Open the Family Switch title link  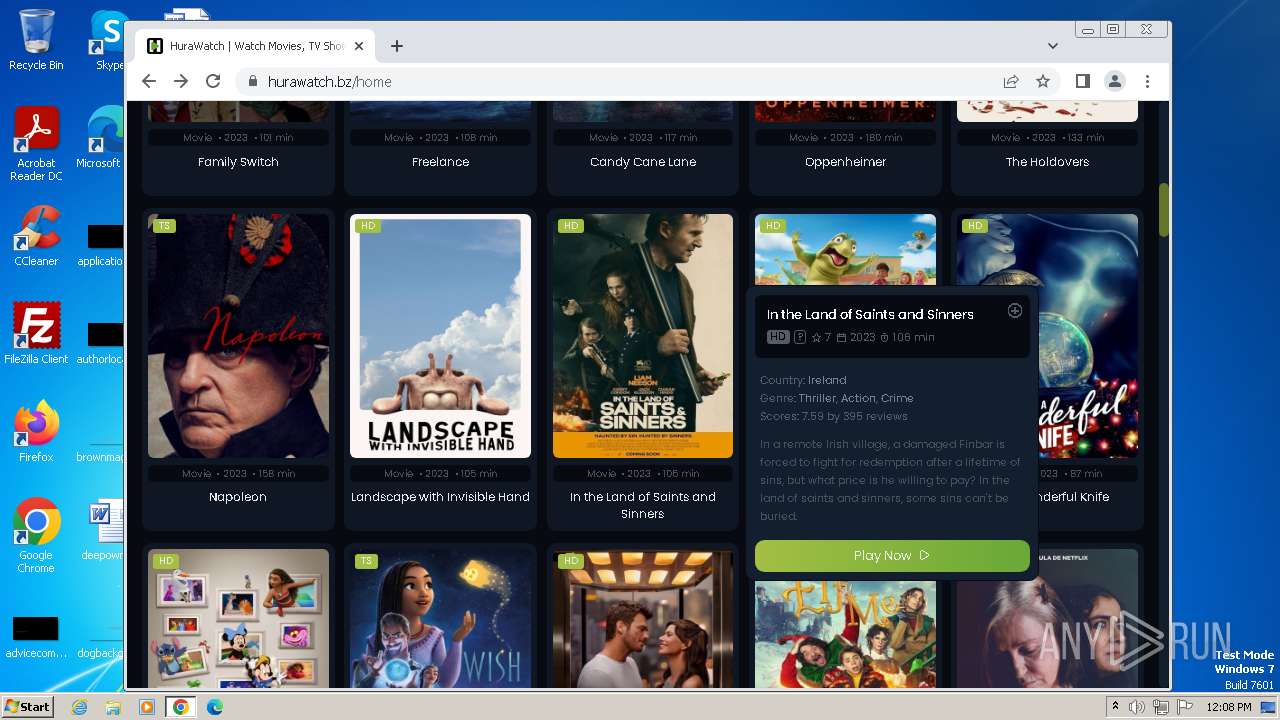(238, 162)
